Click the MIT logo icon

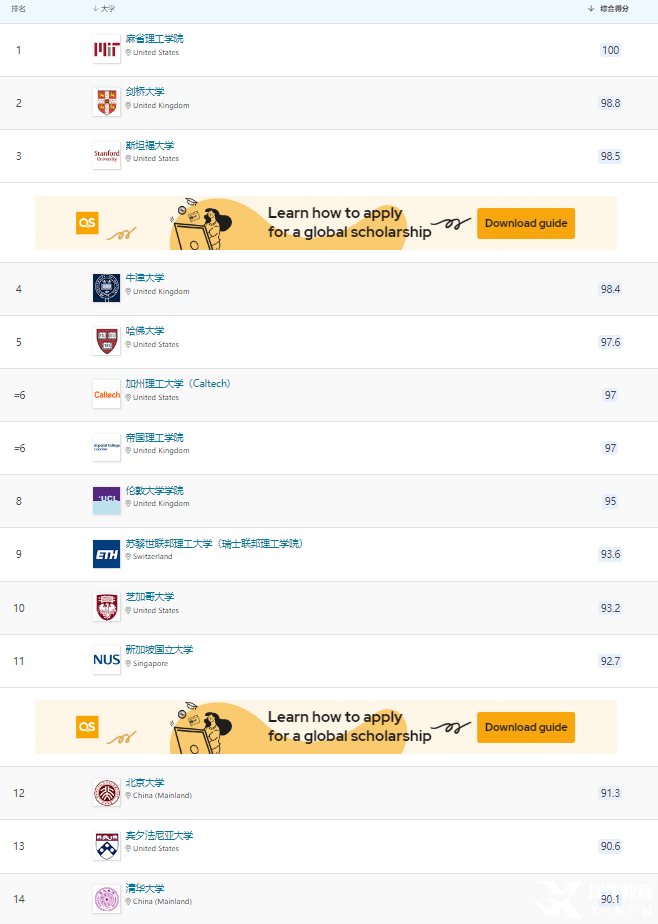pos(107,50)
